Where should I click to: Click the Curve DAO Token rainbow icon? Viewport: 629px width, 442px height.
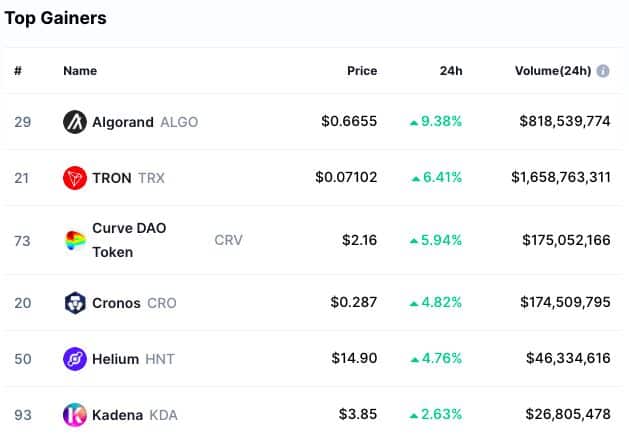[75, 240]
